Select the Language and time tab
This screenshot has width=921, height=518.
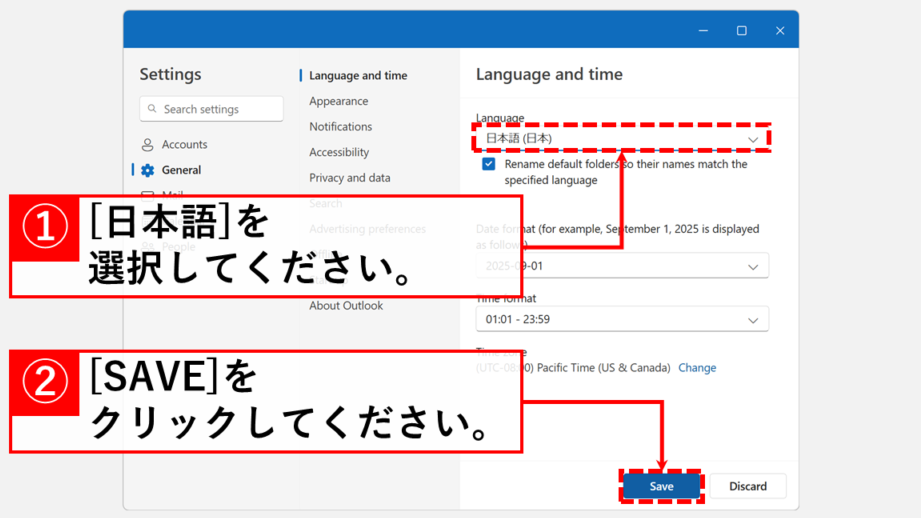(357, 76)
